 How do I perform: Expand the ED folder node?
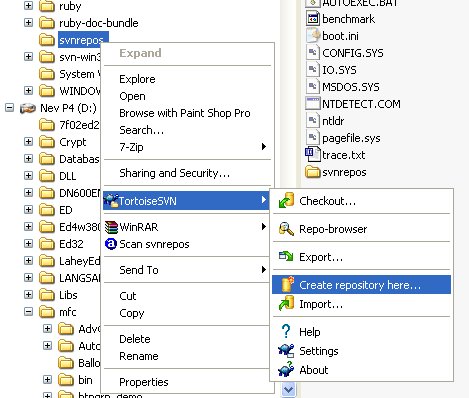click(x=28, y=210)
